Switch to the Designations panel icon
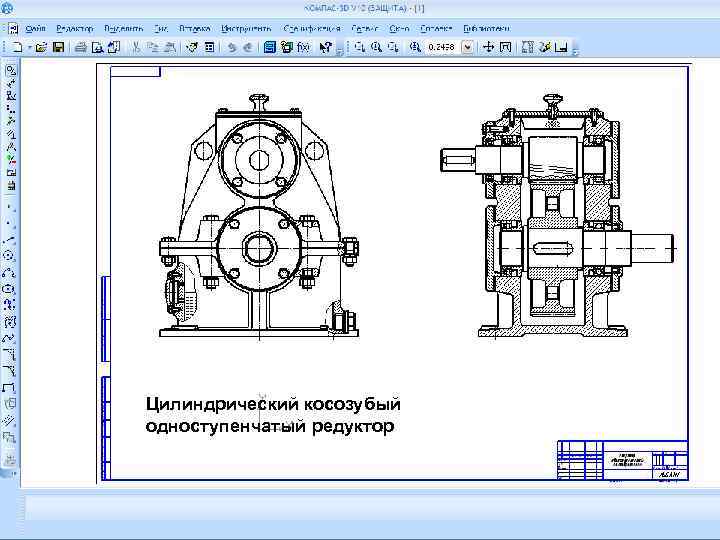Screen dimensions: 720x540 [11, 96]
